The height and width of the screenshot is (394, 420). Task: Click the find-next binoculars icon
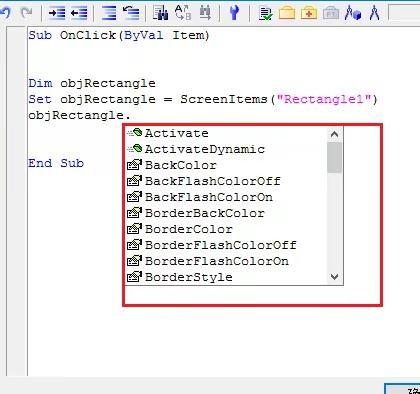coord(205,13)
